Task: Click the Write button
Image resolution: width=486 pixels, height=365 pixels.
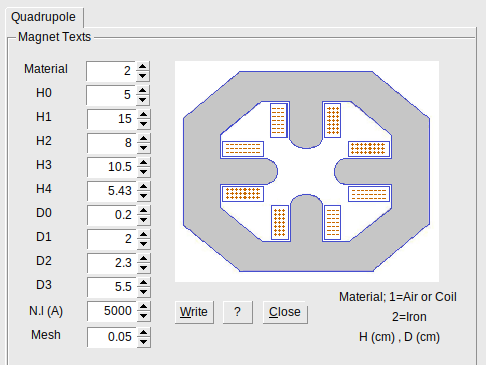Action: click(x=194, y=312)
